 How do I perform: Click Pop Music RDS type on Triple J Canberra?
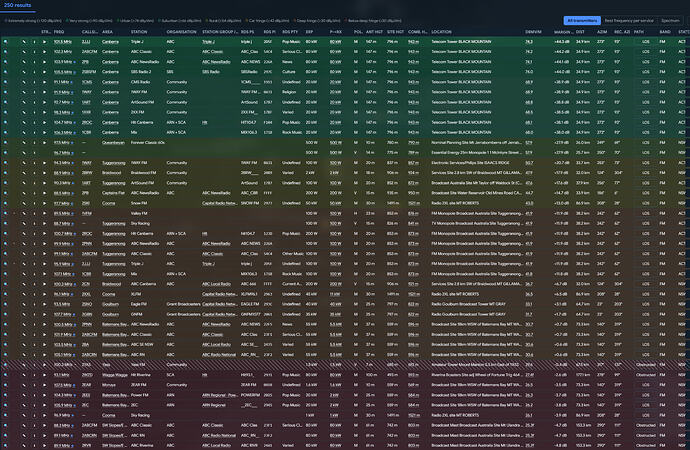291,42
